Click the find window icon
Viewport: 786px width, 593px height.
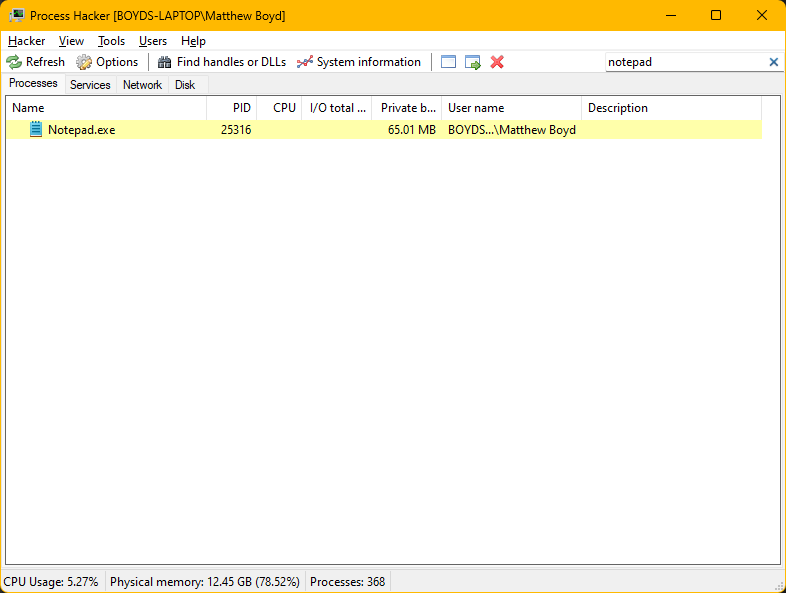[448, 62]
